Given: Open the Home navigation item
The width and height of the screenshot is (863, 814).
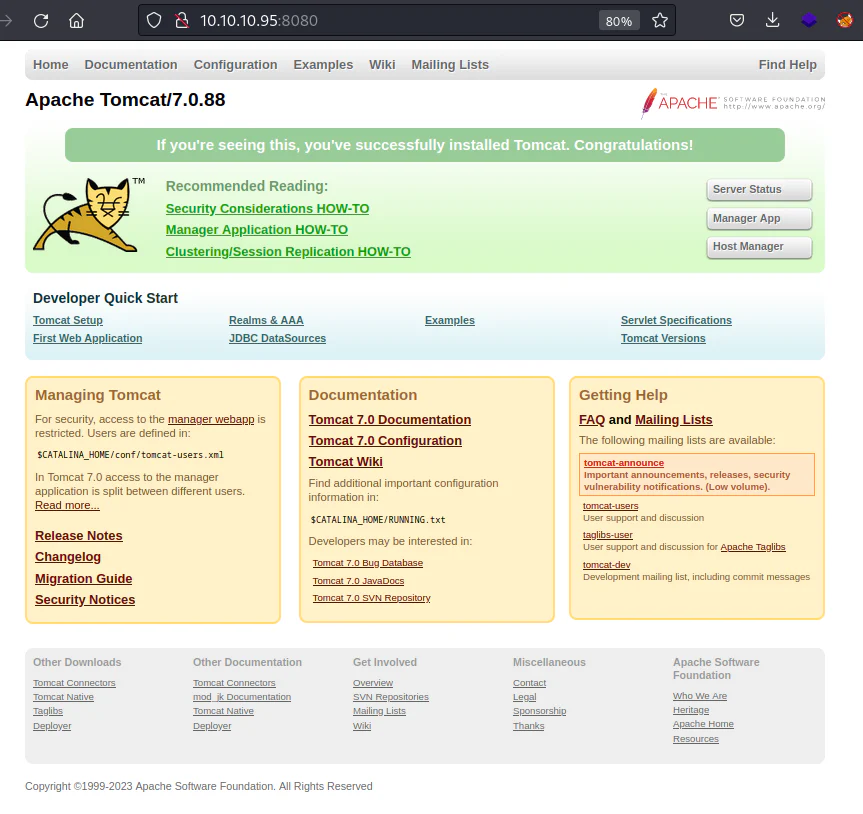Looking at the screenshot, I should point(51,65).
